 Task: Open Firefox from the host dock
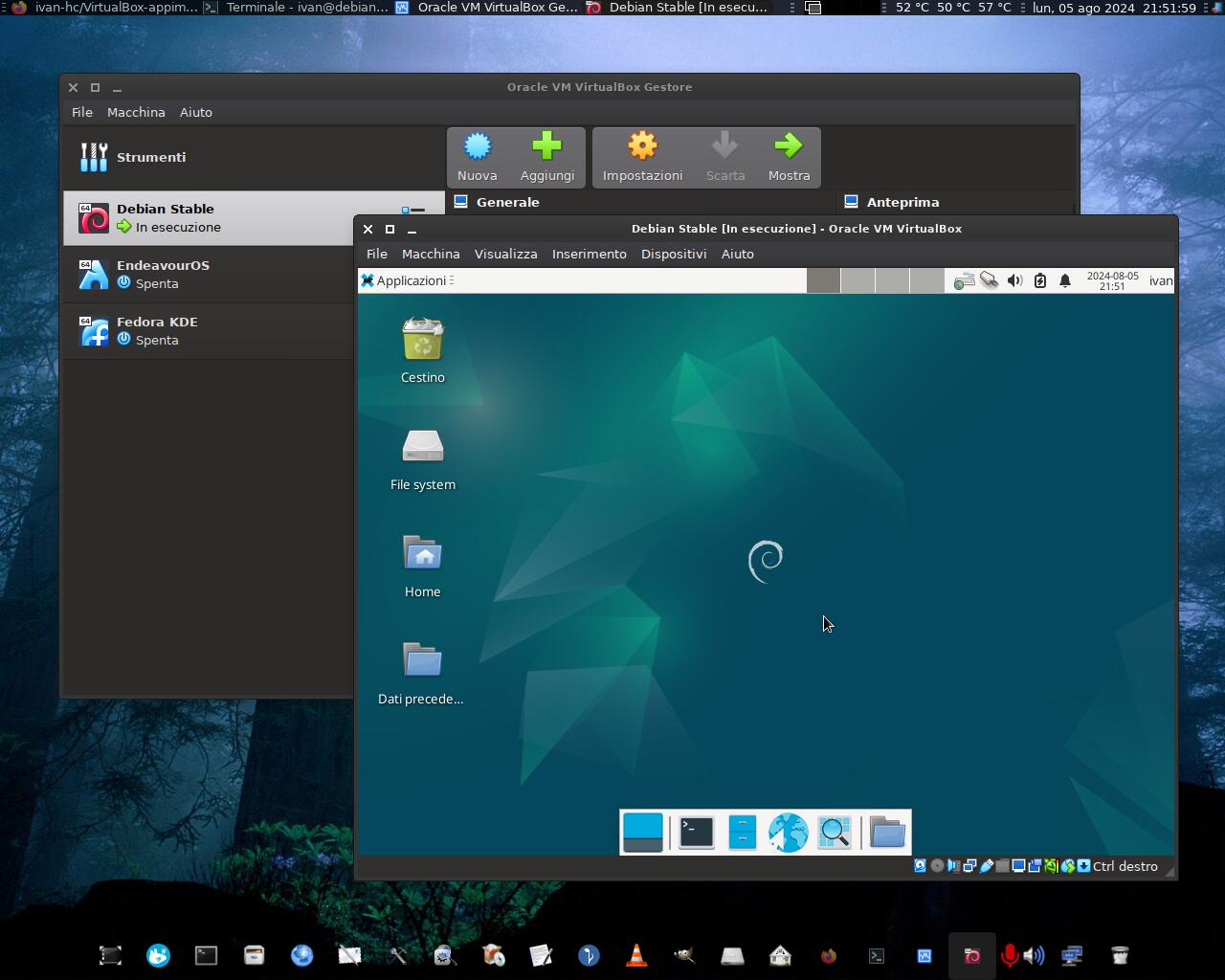[x=828, y=955]
